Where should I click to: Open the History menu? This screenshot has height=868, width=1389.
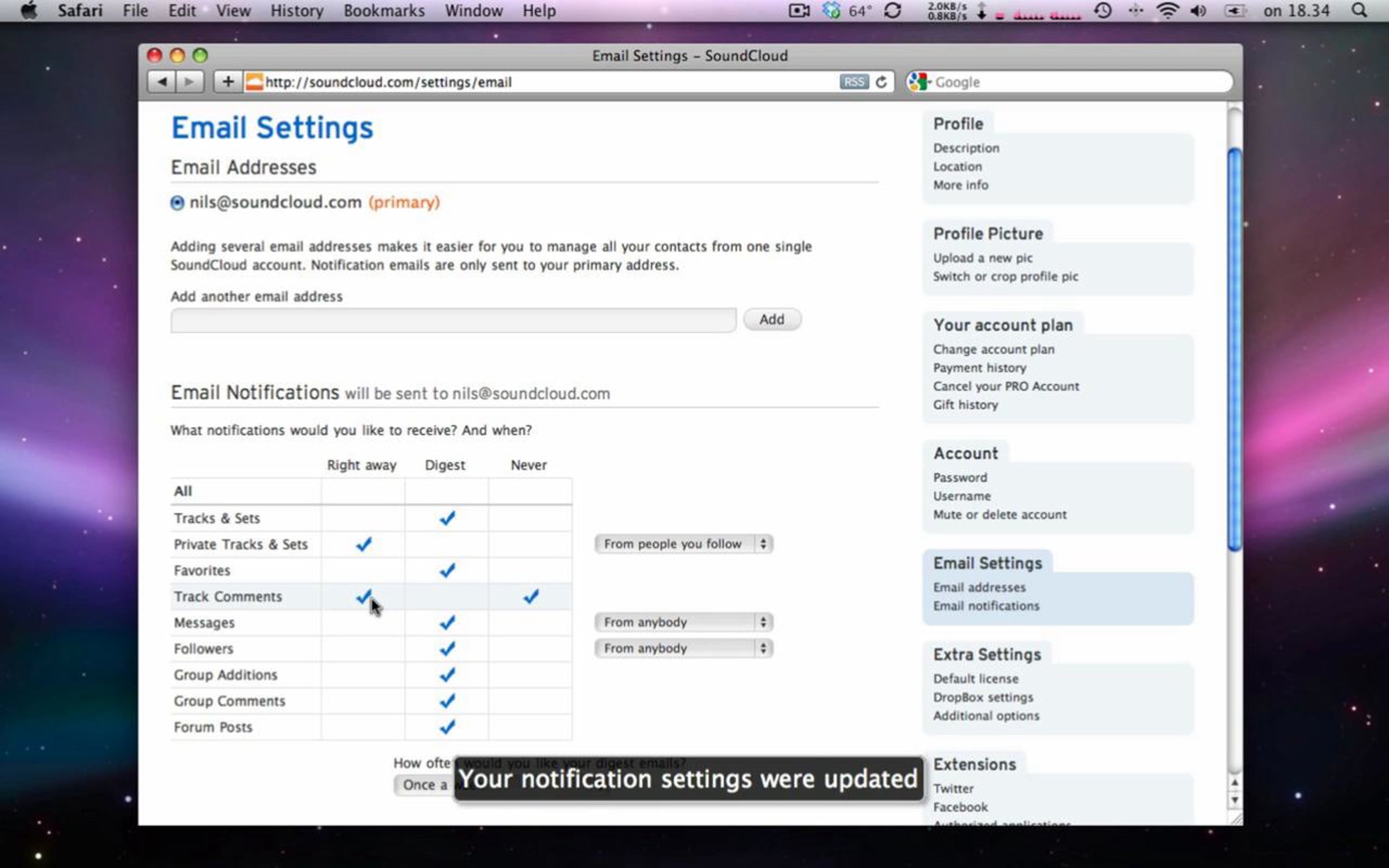point(297,10)
